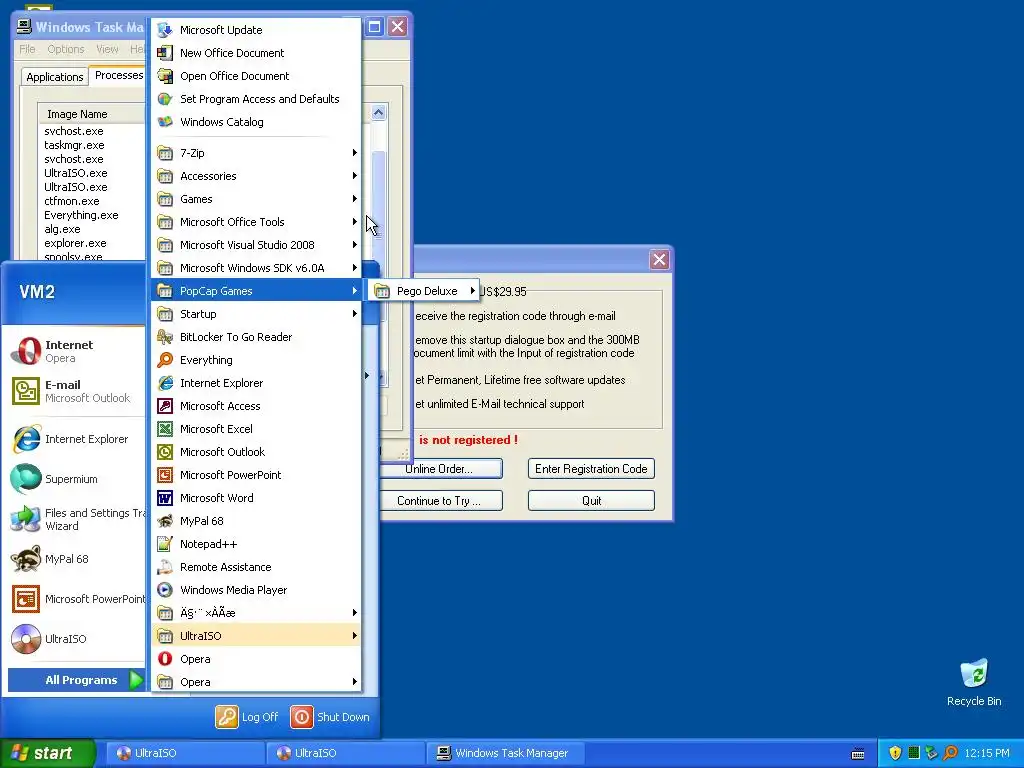Click Log Off in Start menu
Viewport: 1024px width, 768px height.
pyautogui.click(x=247, y=717)
